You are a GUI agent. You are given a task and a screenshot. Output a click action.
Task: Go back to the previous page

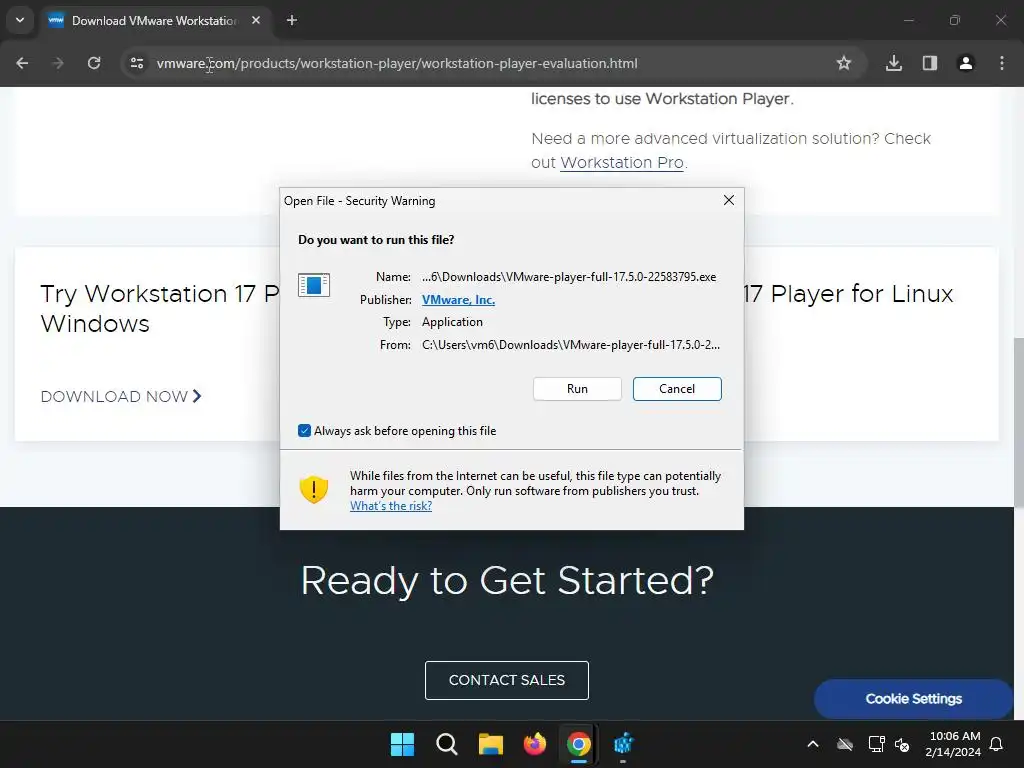[22, 63]
